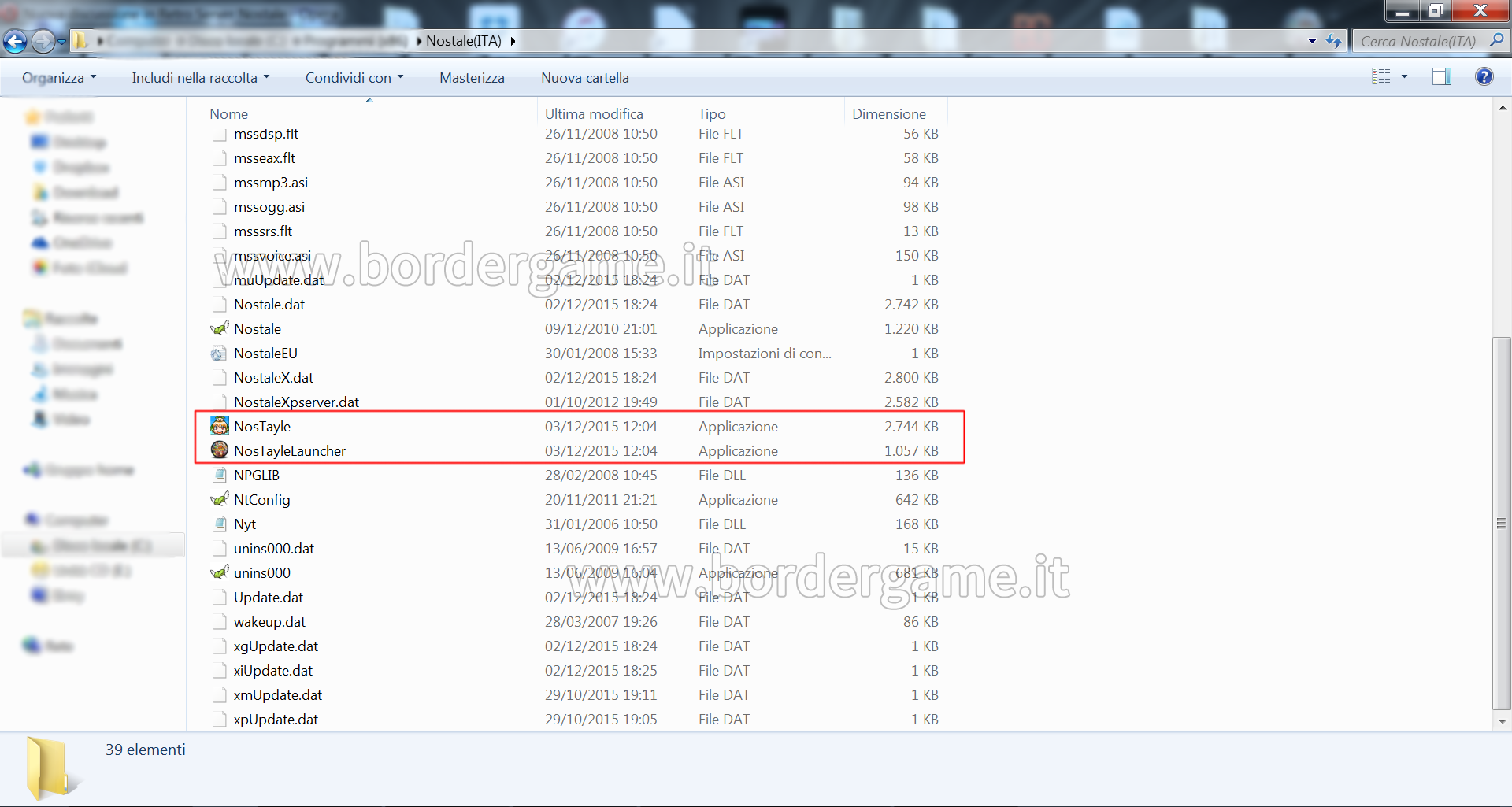1512x807 pixels.
Task: Sort by the Dimensione column header
Action: pyautogui.click(x=888, y=114)
